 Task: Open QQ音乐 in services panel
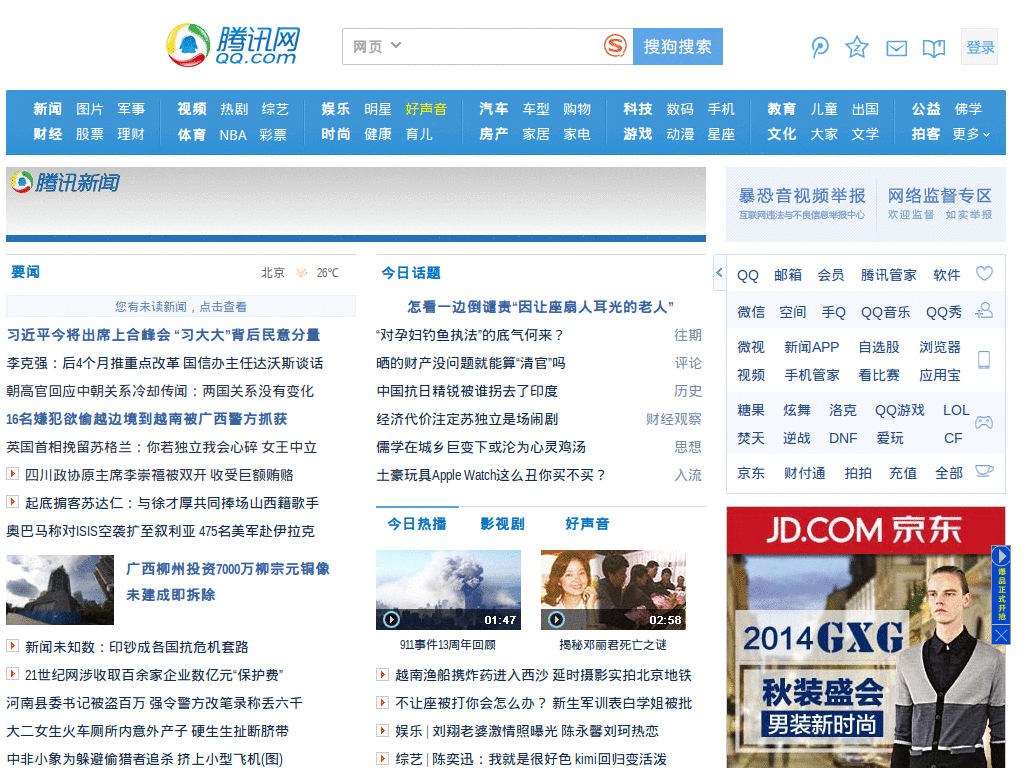[x=886, y=312]
